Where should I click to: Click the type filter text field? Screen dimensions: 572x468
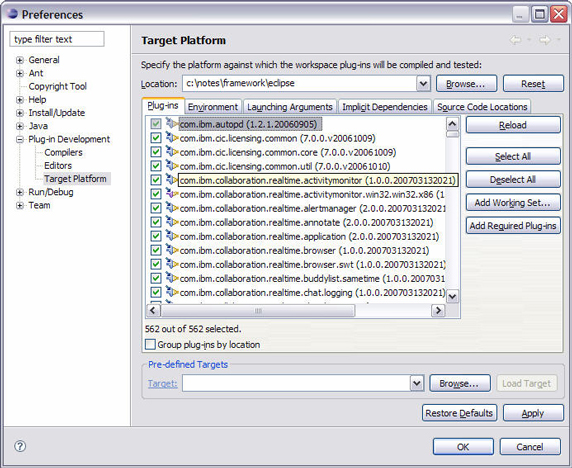[57, 39]
